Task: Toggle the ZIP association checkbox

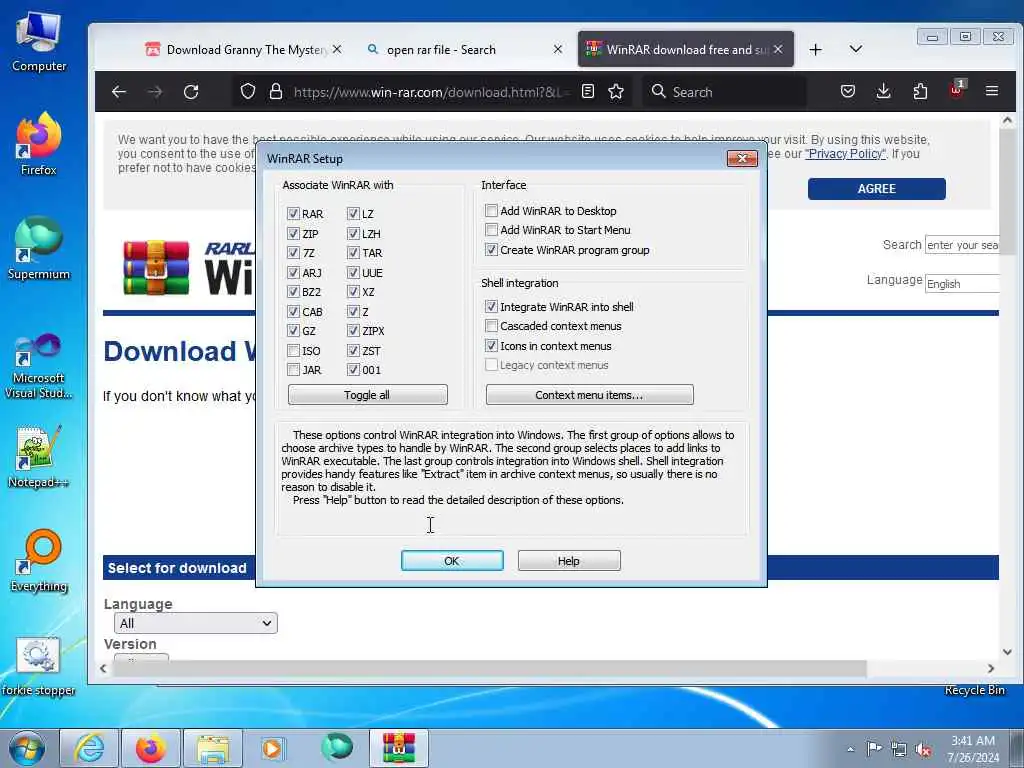Action: (293, 233)
